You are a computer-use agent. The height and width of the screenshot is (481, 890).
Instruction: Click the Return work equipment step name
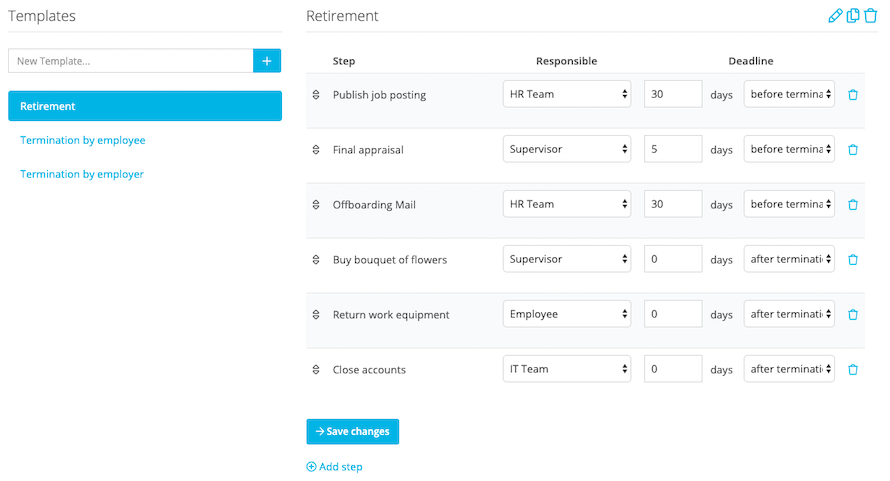coord(391,315)
